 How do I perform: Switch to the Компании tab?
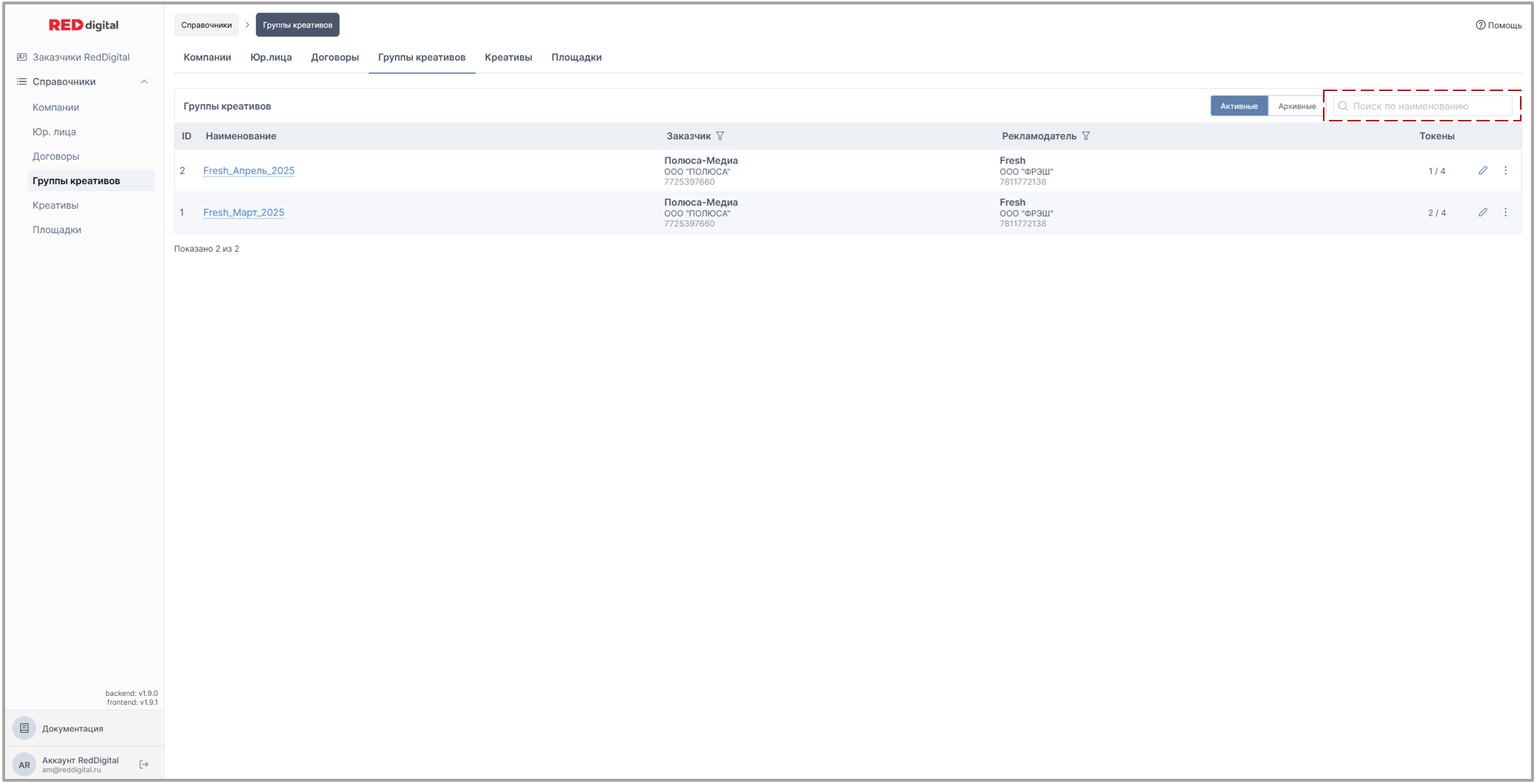[x=207, y=57]
